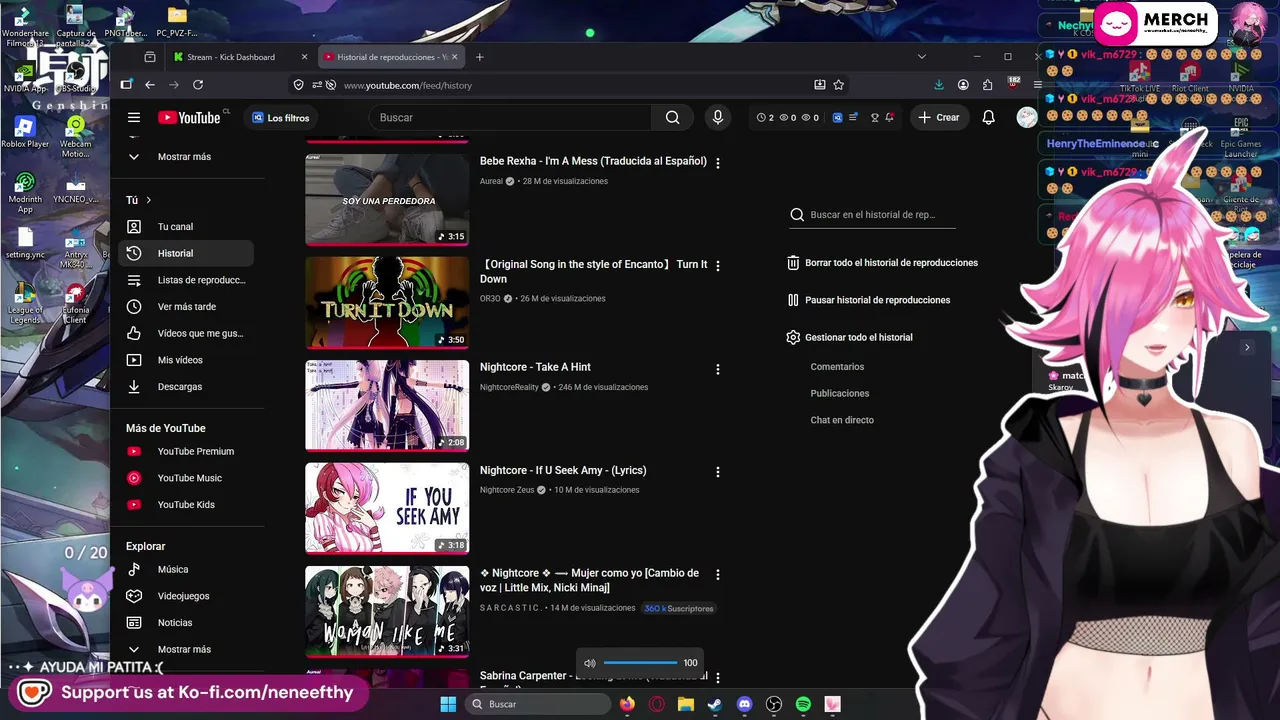1280x720 pixels.
Task: Select Roblox Player desktop shortcut
Action: (25, 132)
